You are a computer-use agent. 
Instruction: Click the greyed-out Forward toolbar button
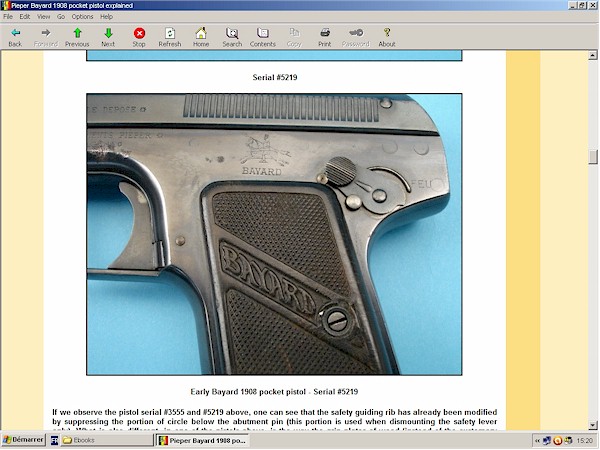(46, 37)
